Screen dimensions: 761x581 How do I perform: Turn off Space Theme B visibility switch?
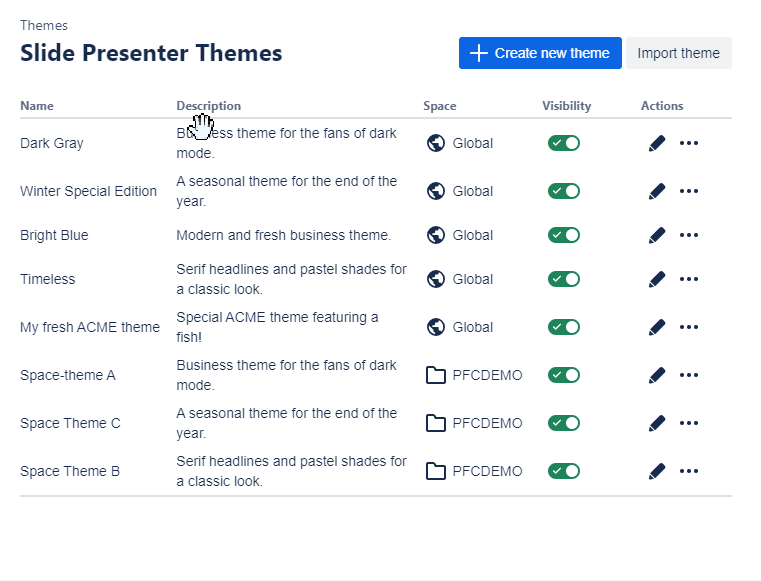pyautogui.click(x=563, y=471)
